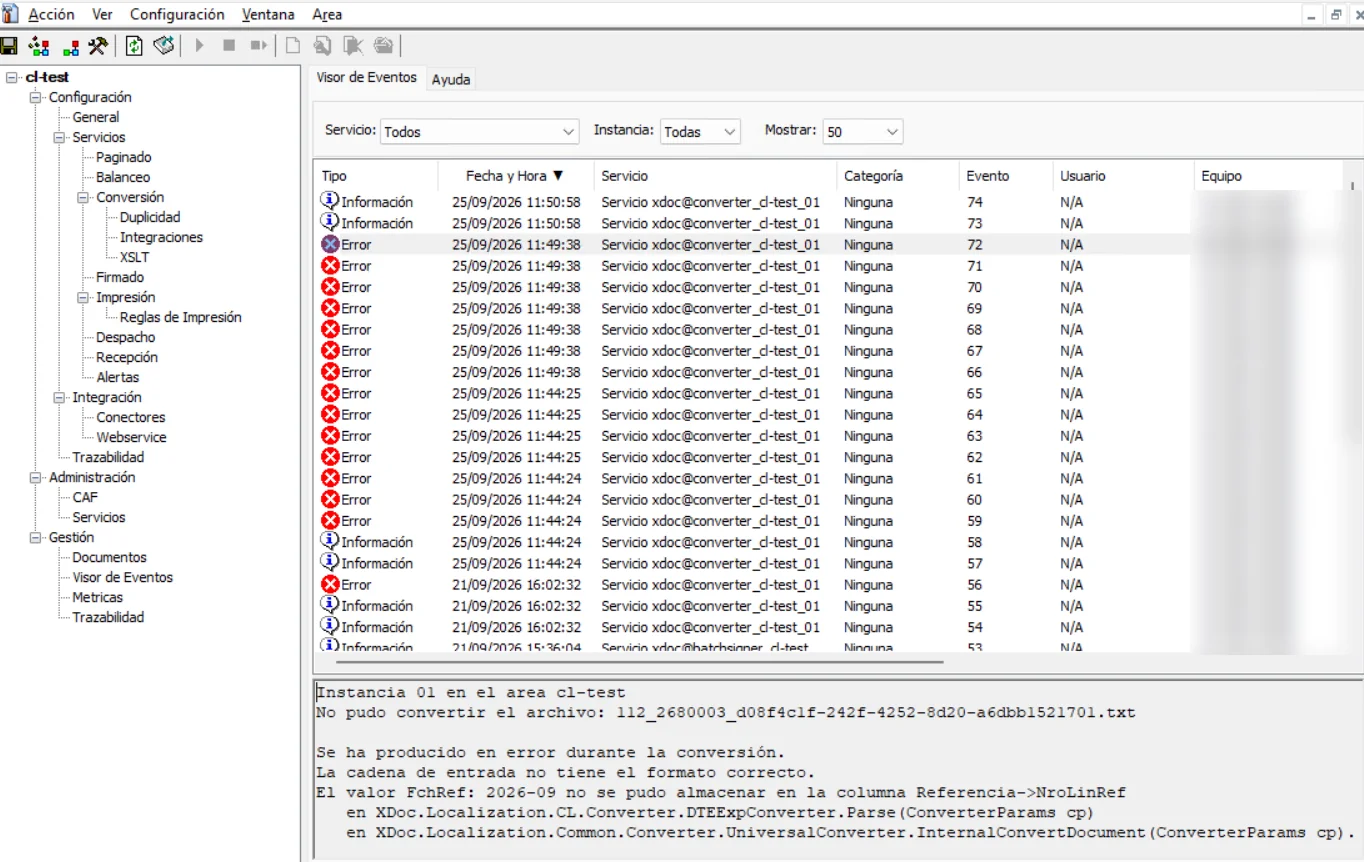
Task: Click the Tipo column header
Action: 376,175
